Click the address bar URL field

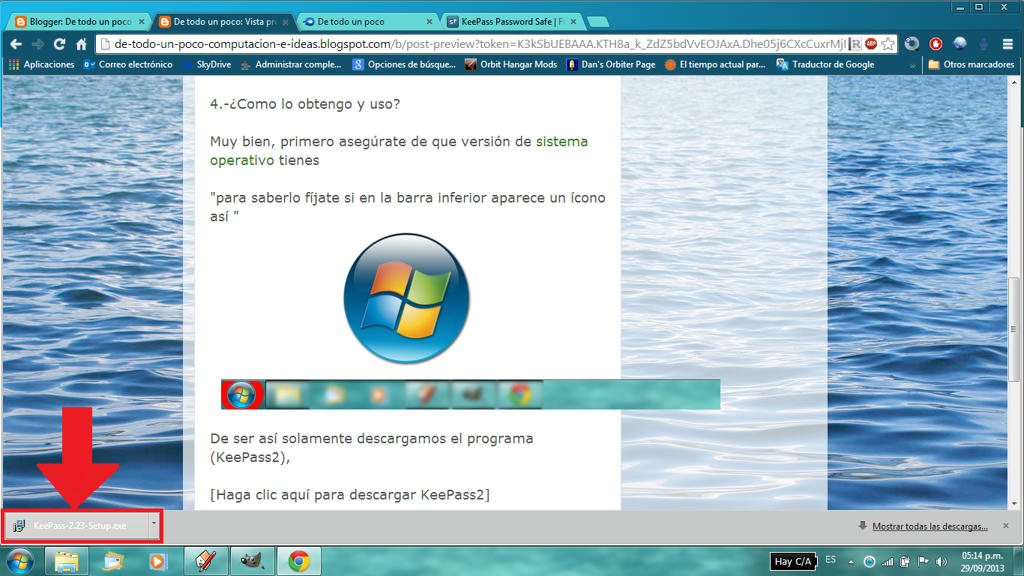pos(480,44)
